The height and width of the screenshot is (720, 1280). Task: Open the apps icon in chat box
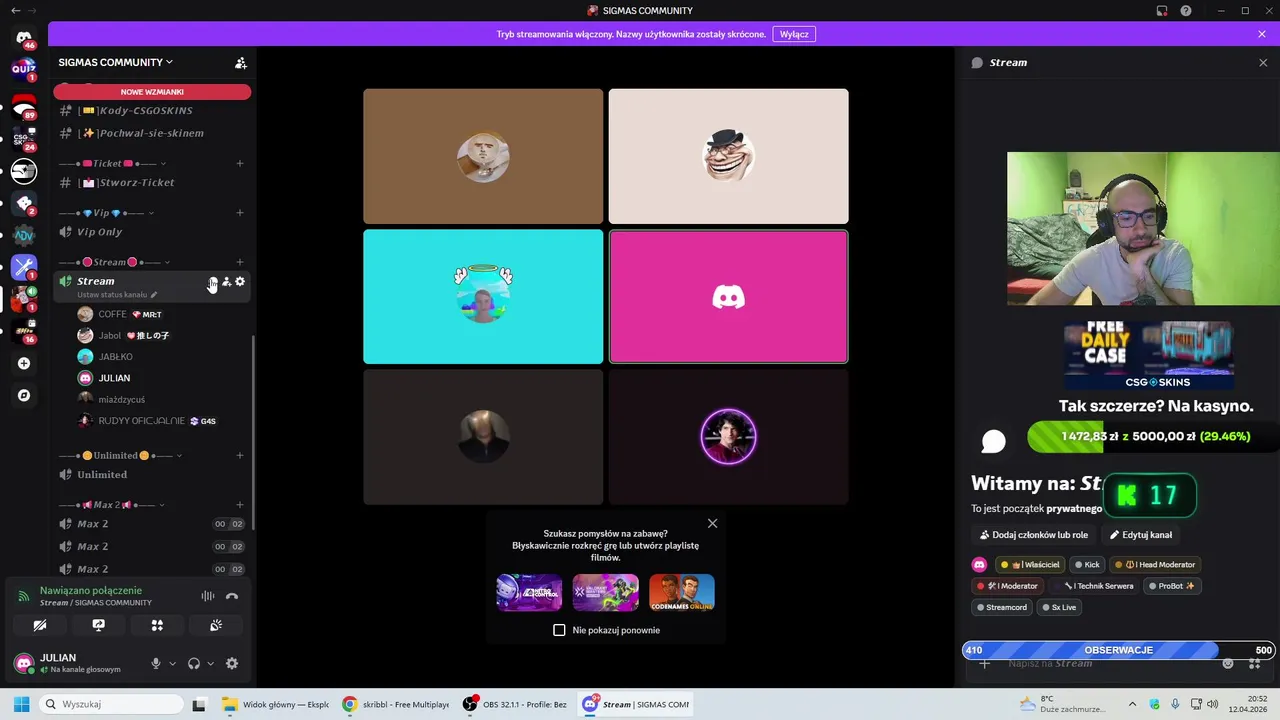pos(1254,663)
